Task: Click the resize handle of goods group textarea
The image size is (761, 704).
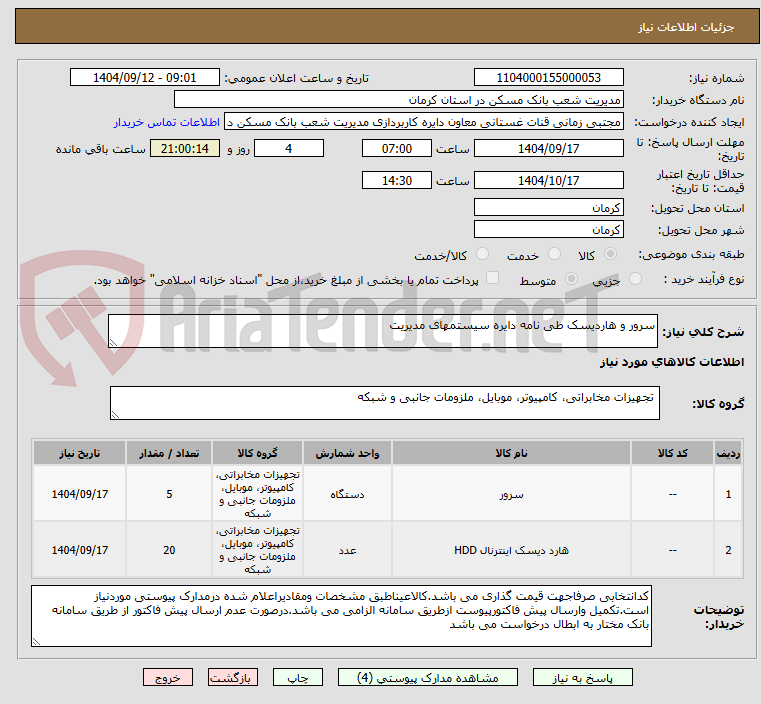Action: click(x=115, y=415)
